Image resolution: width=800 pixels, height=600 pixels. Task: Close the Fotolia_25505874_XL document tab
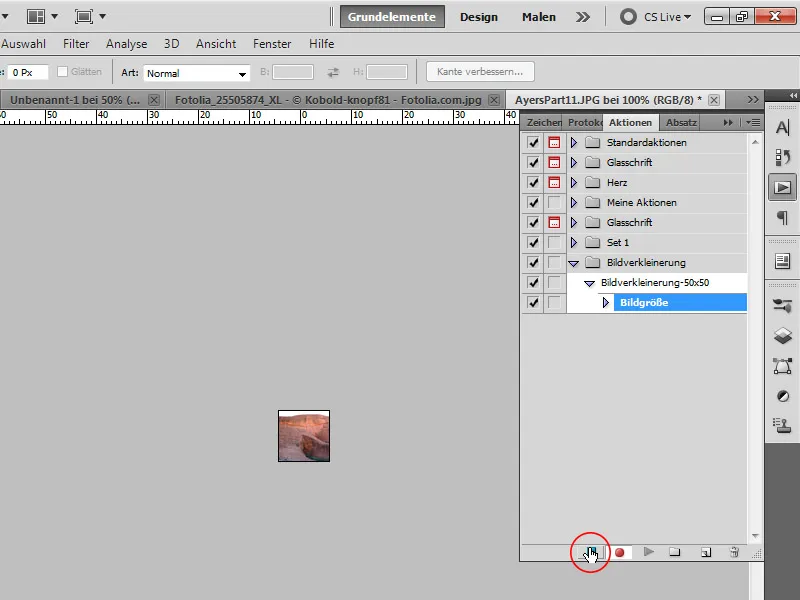[x=493, y=100]
